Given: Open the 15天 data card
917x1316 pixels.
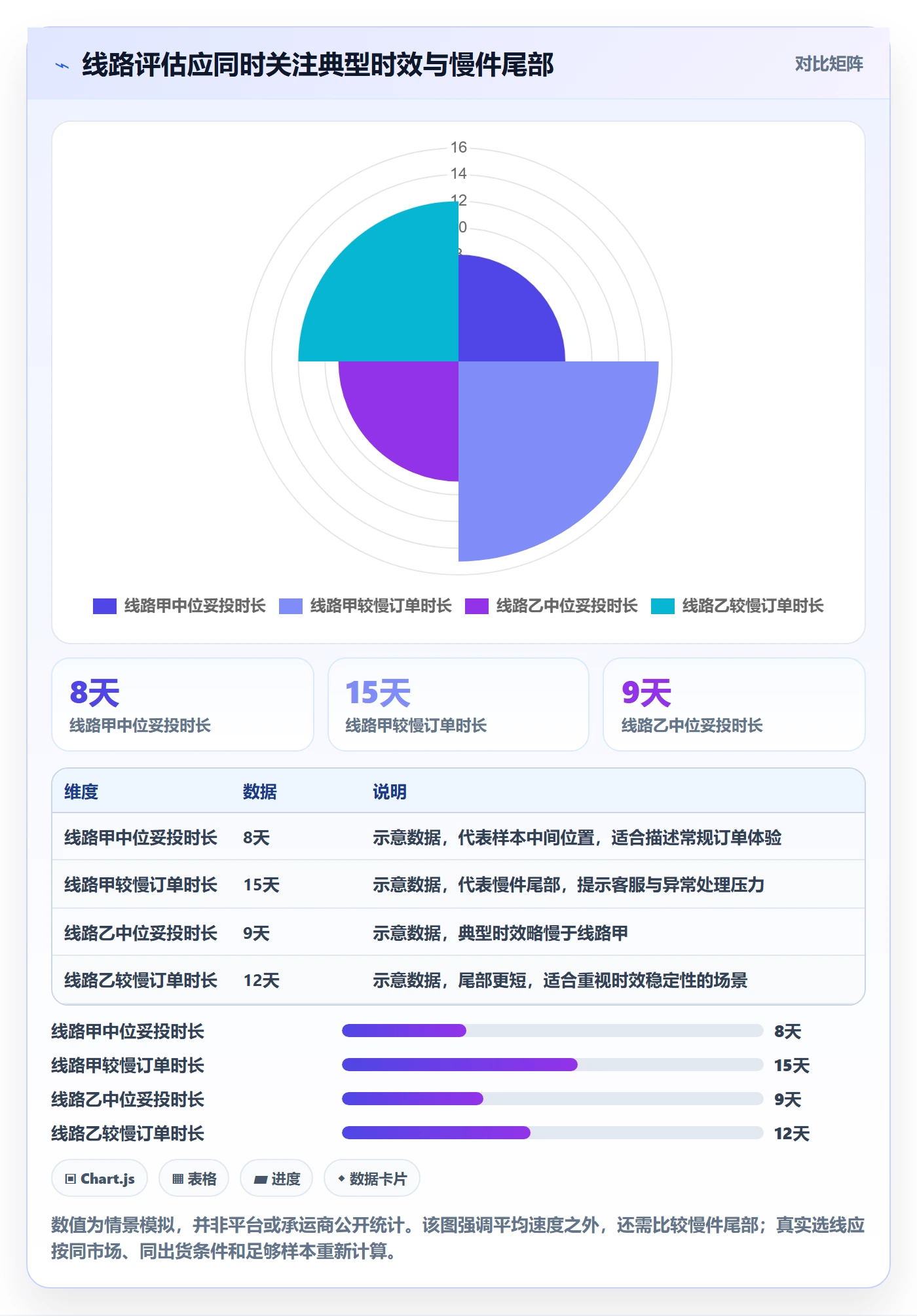Looking at the screenshot, I should tap(458, 704).
